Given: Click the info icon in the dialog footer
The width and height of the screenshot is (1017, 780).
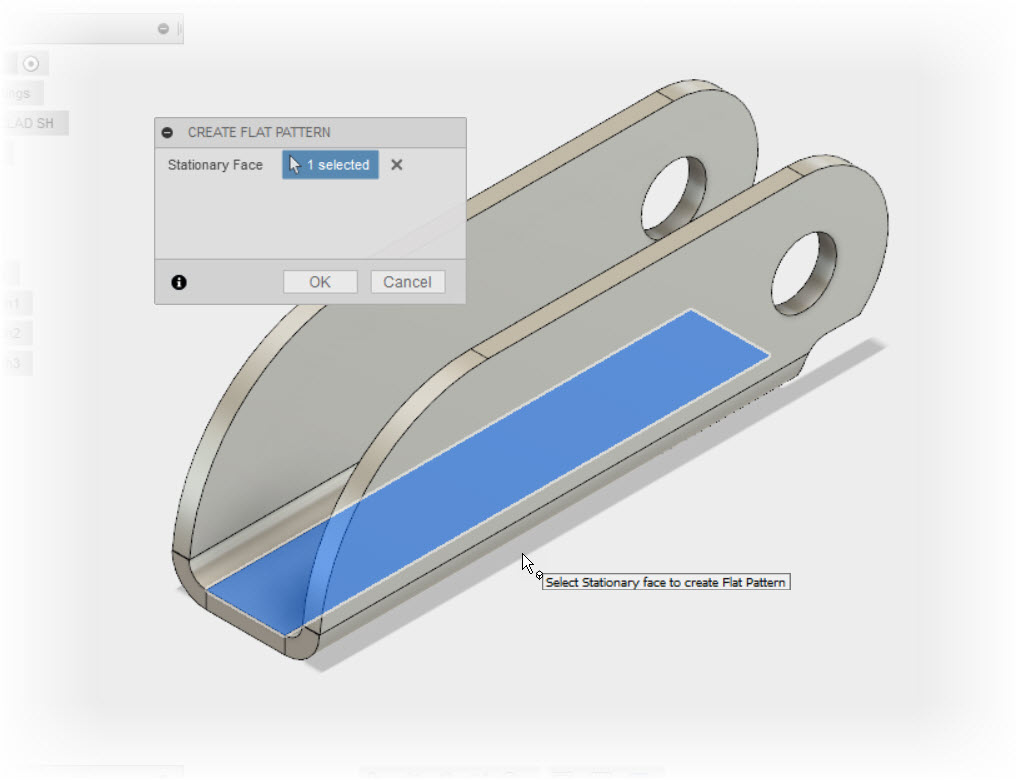Looking at the screenshot, I should 178,282.
